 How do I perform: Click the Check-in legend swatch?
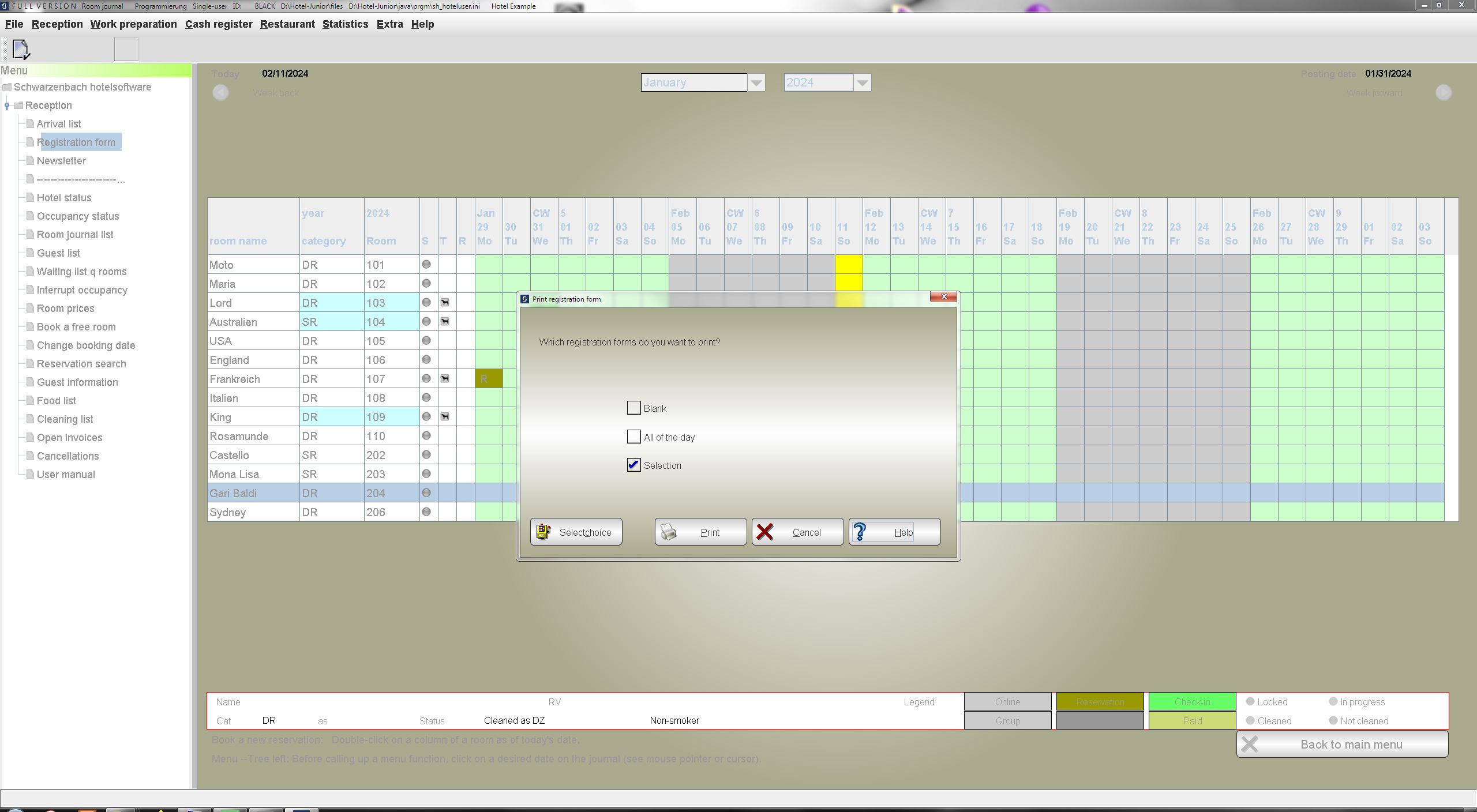tap(1192, 701)
